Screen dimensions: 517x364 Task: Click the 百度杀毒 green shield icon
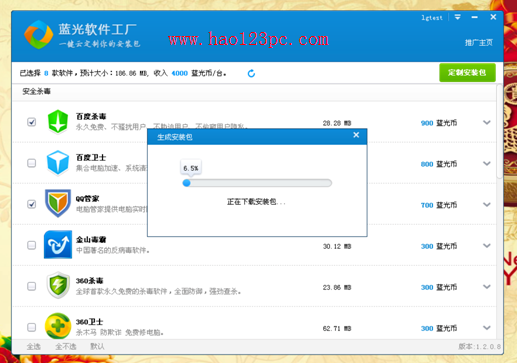tap(58, 122)
